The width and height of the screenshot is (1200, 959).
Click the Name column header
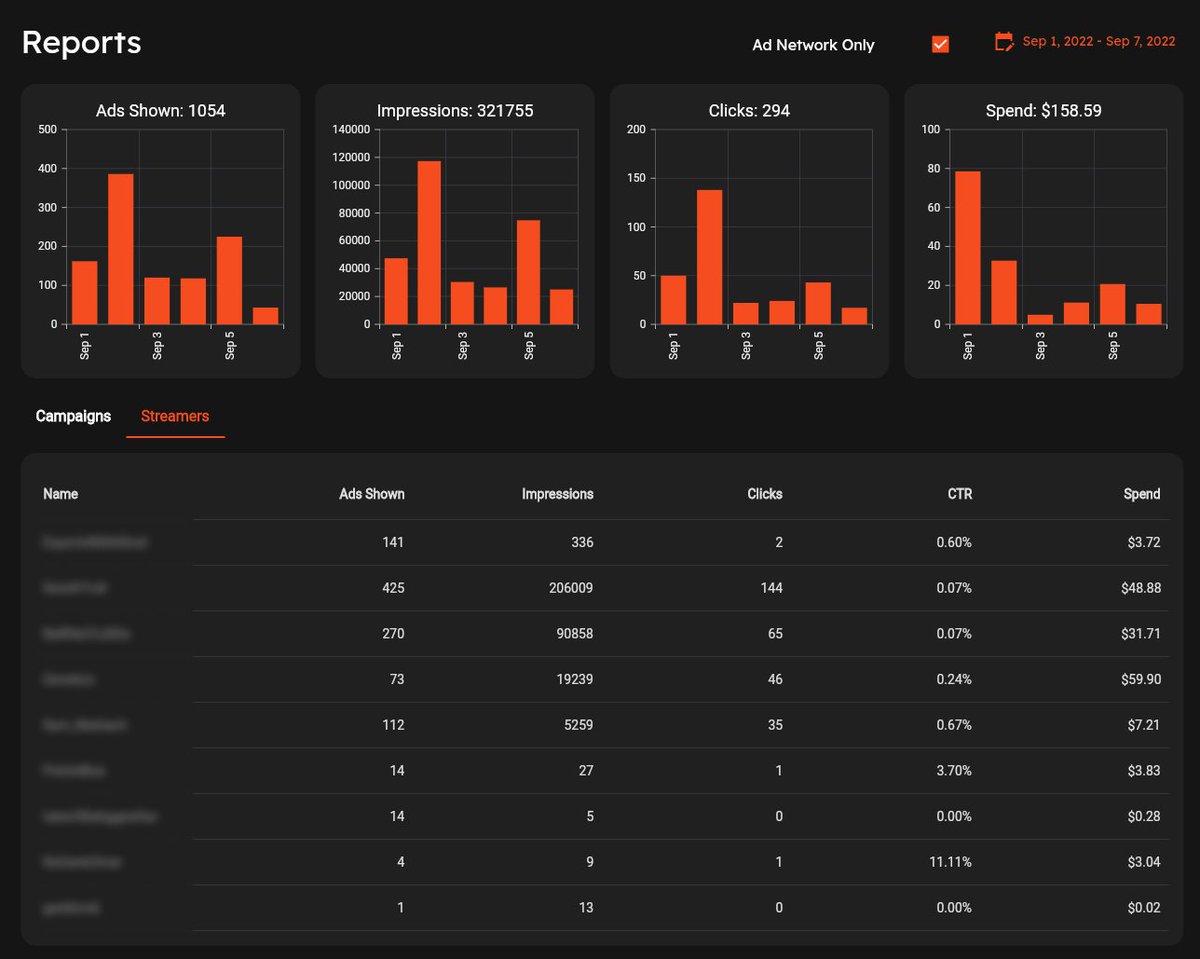point(60,494)
